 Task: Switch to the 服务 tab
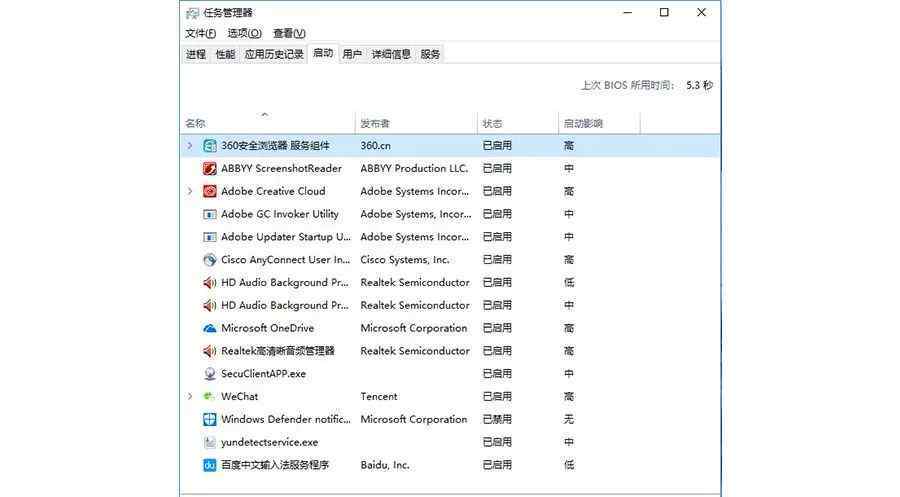pos(430,55)
